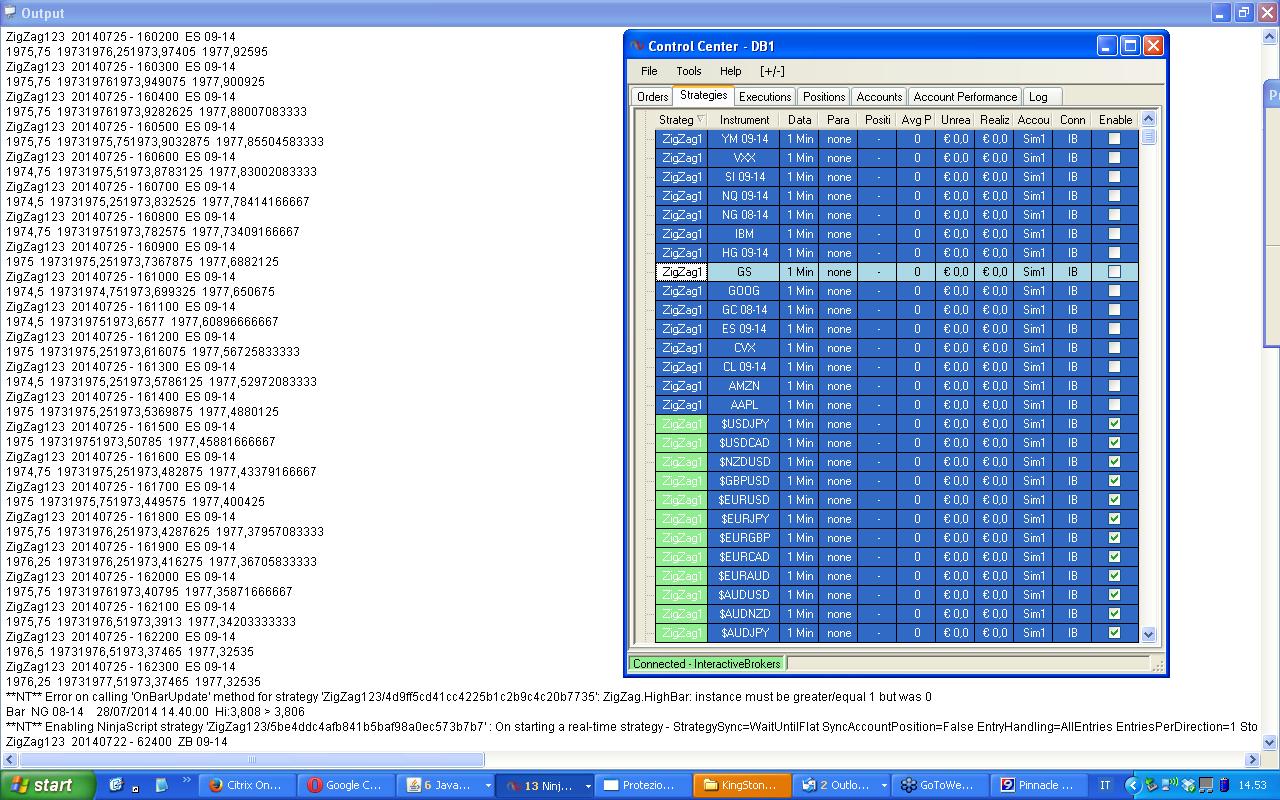Select the VXX instrument cell
1280x800 pixels.
tap(744, 158)
